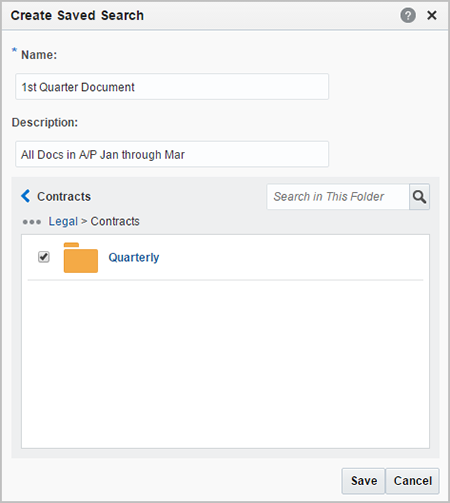This screenshot has height=503, width=450.
Task: Click the Name label
Action: click(x=39, y=55)
